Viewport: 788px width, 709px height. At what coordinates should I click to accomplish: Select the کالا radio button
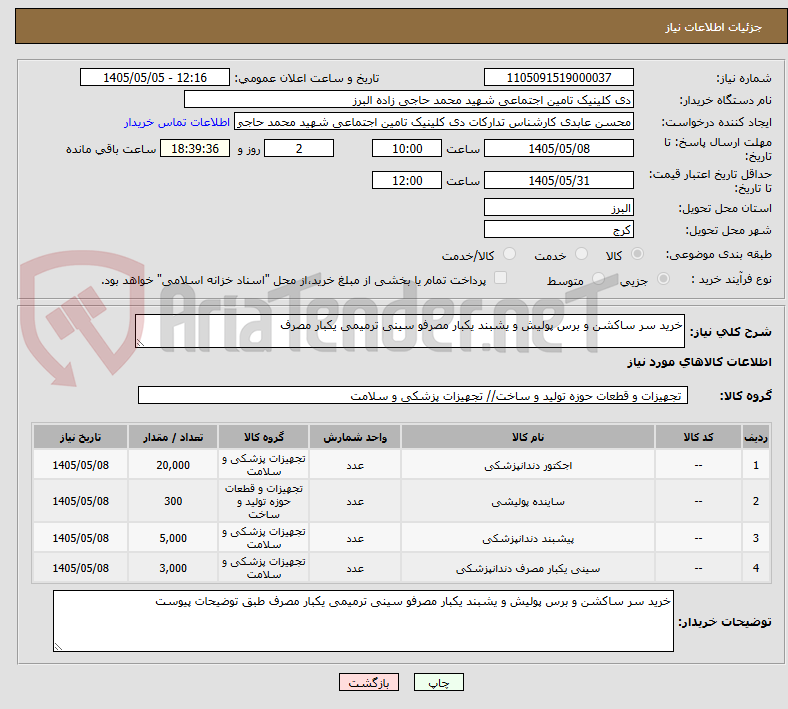coord(637,254)
